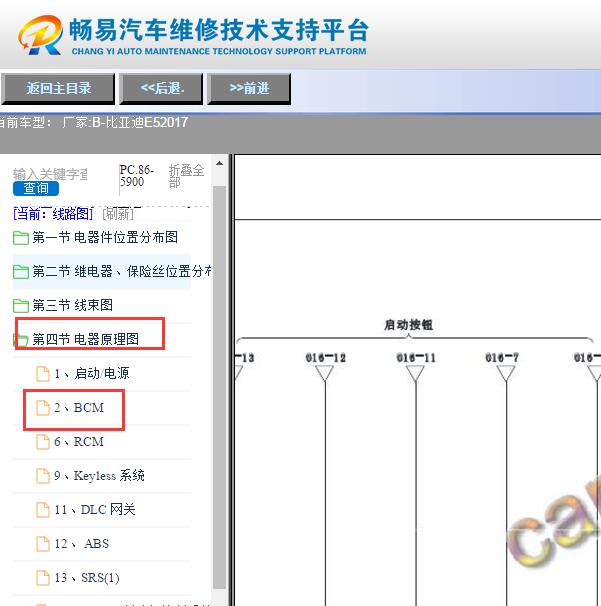Click the document icon beside 13、SRS(1)
Screen dimensions: 601x606
pos(43,578)
